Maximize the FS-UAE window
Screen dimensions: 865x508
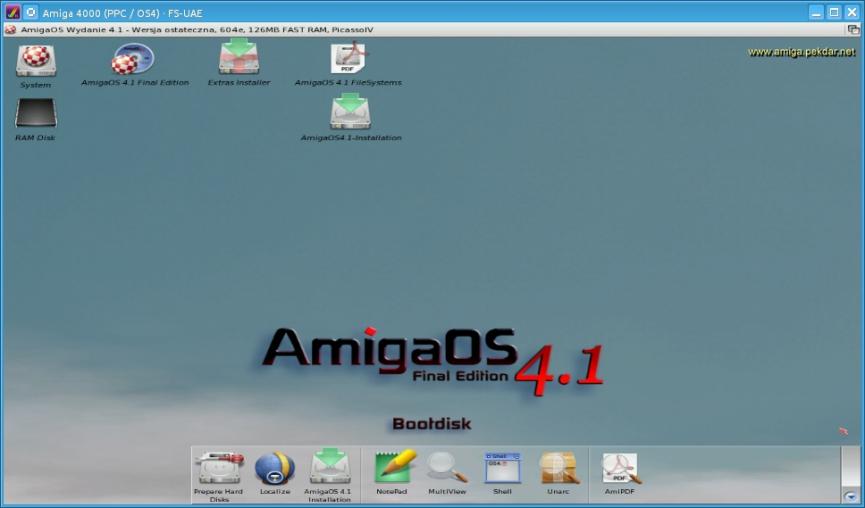pos(834,13)
